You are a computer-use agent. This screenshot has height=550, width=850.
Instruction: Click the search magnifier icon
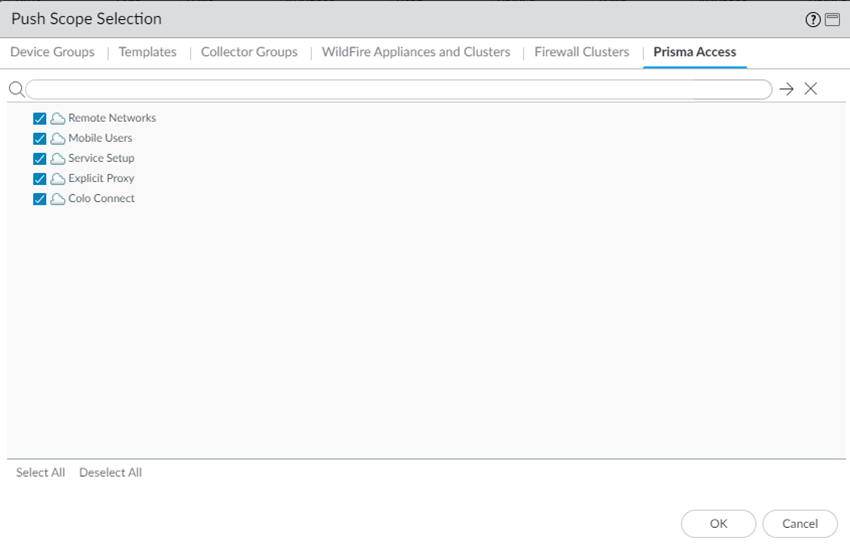click(x=17, y=89)
